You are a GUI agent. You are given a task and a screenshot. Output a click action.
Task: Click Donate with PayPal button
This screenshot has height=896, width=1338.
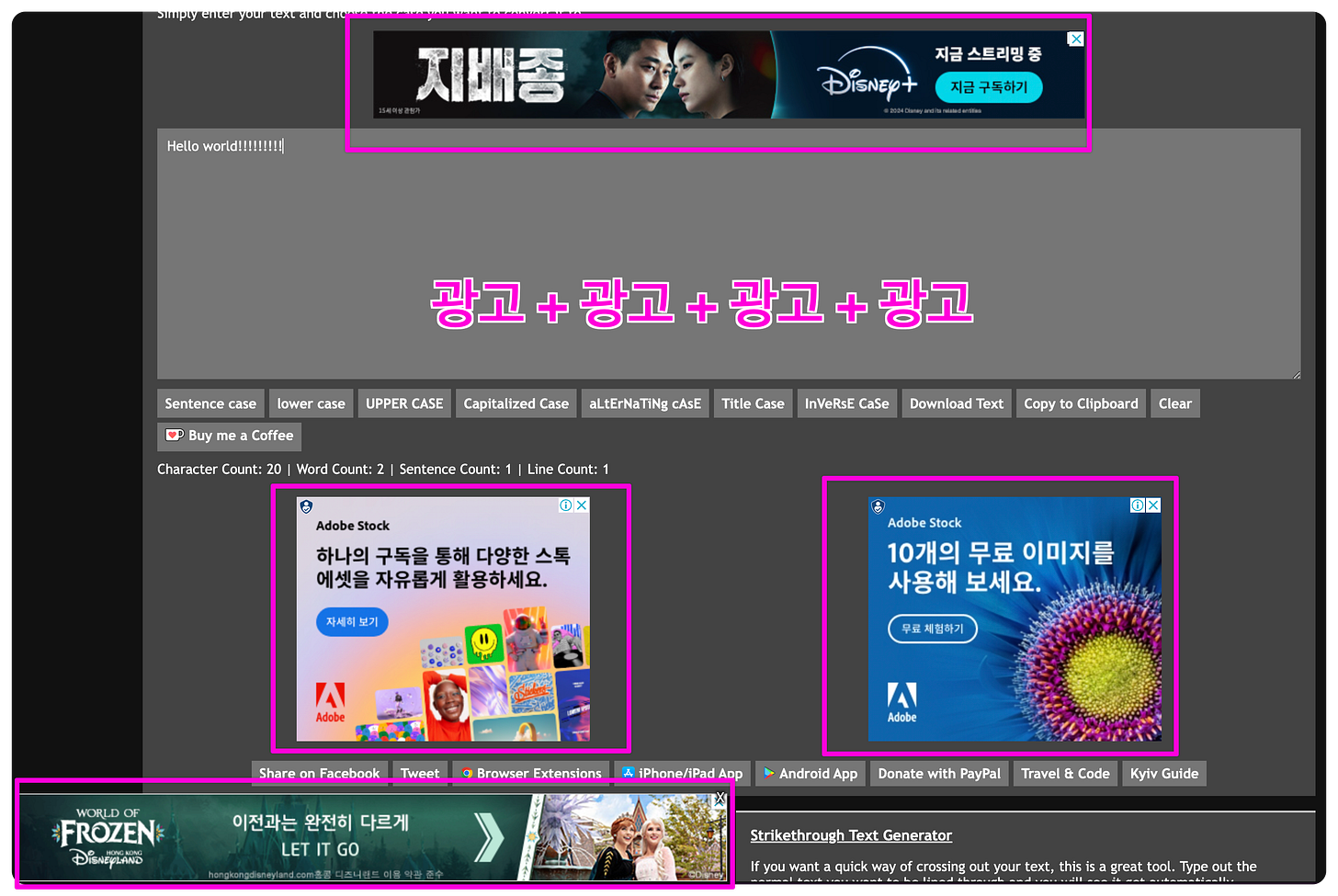939,774
